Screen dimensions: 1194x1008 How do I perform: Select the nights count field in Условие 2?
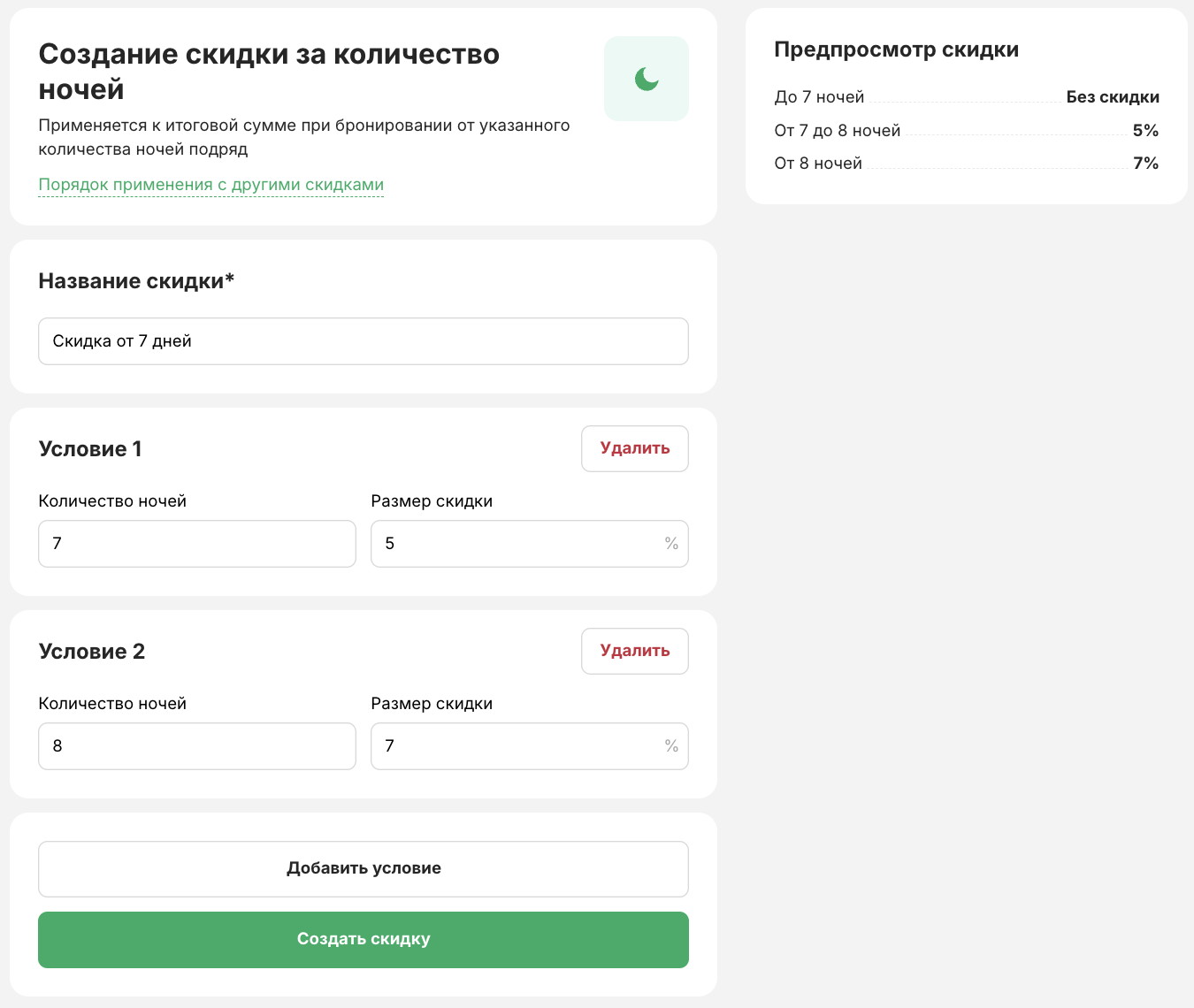pos(197,746)
